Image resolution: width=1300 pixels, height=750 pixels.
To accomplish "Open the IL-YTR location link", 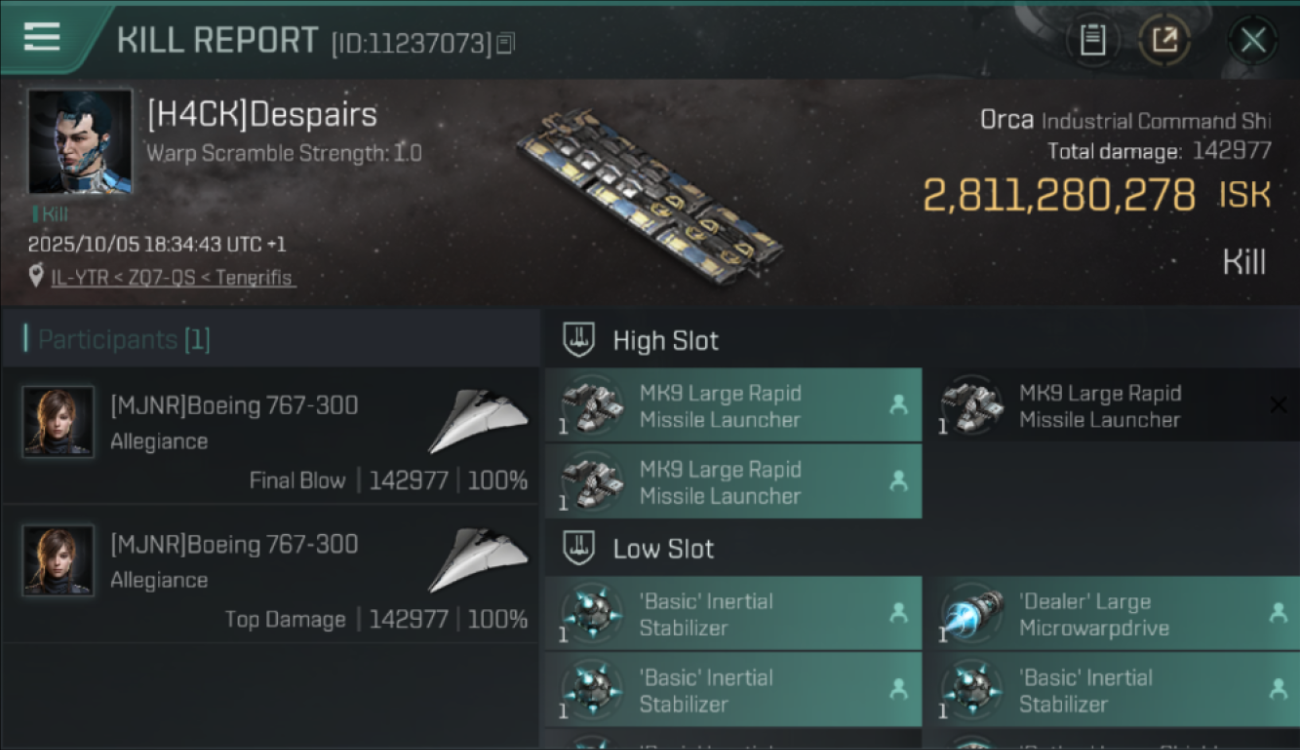I will 173,277.
